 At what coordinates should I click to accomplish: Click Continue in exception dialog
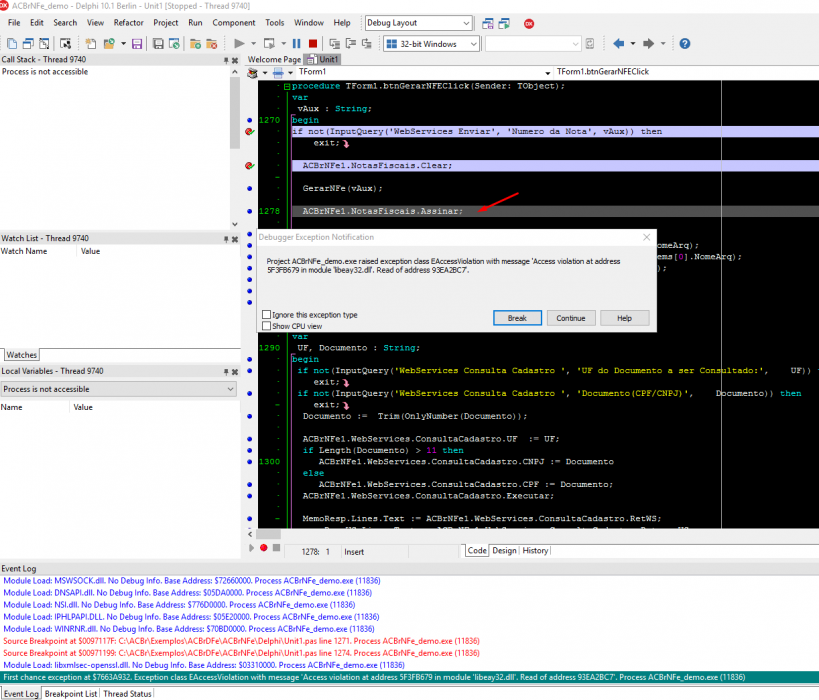pos(571,318)
